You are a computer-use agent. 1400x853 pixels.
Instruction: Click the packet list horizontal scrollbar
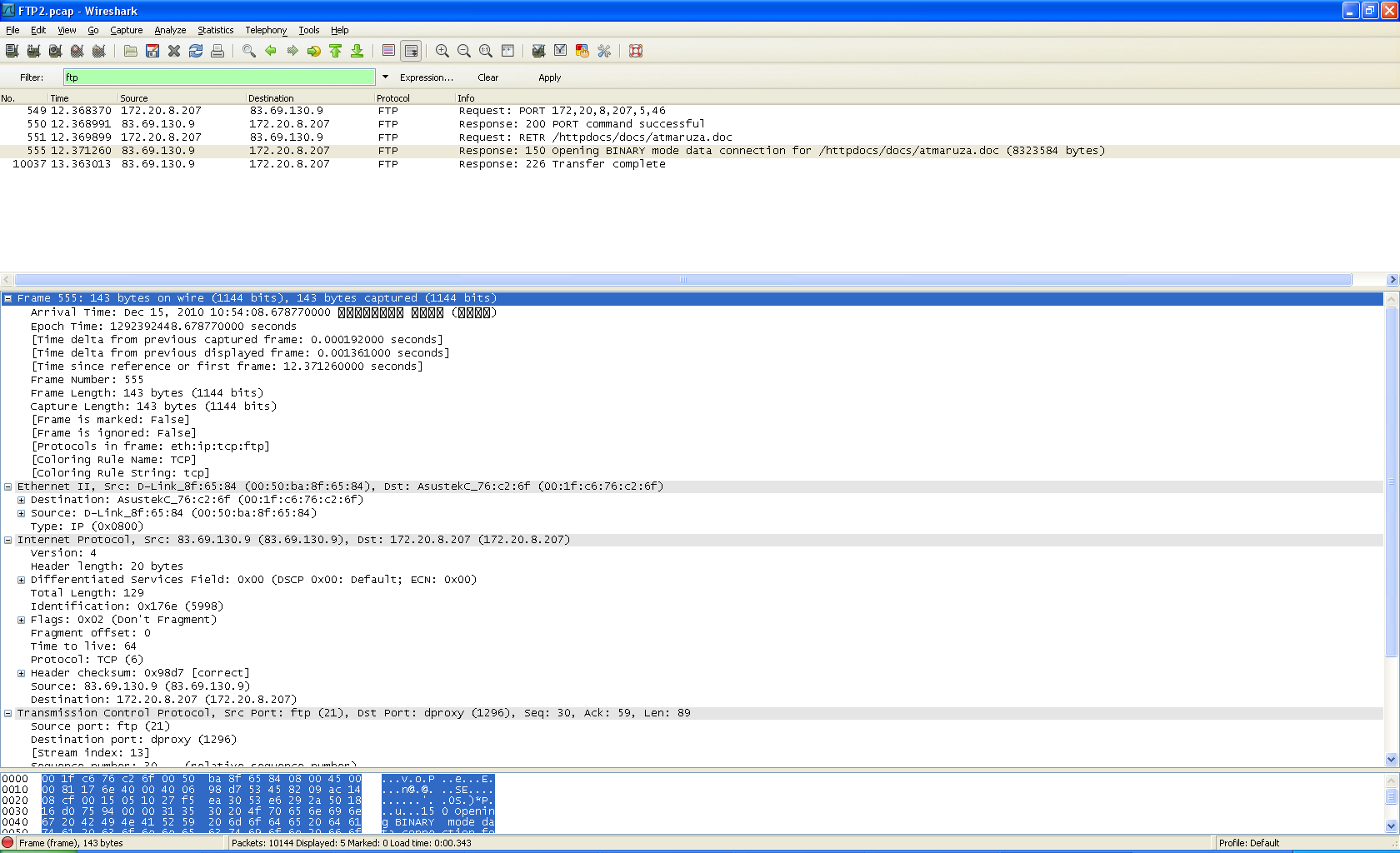pyautogui.click(x=683, y=280)
